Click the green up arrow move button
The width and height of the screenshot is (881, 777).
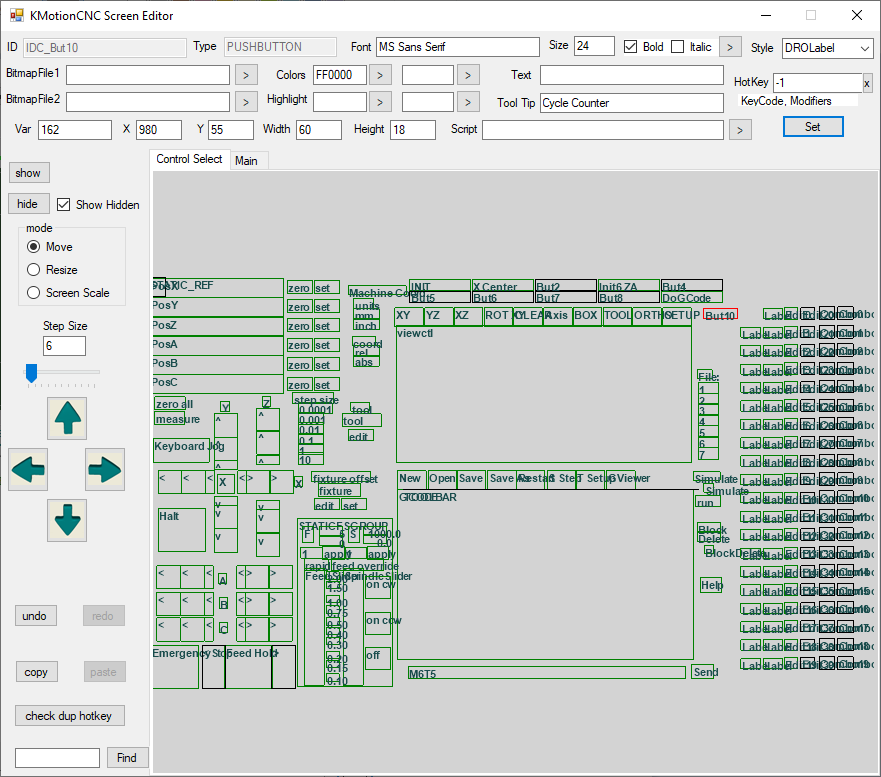click(x=67, y=418)
